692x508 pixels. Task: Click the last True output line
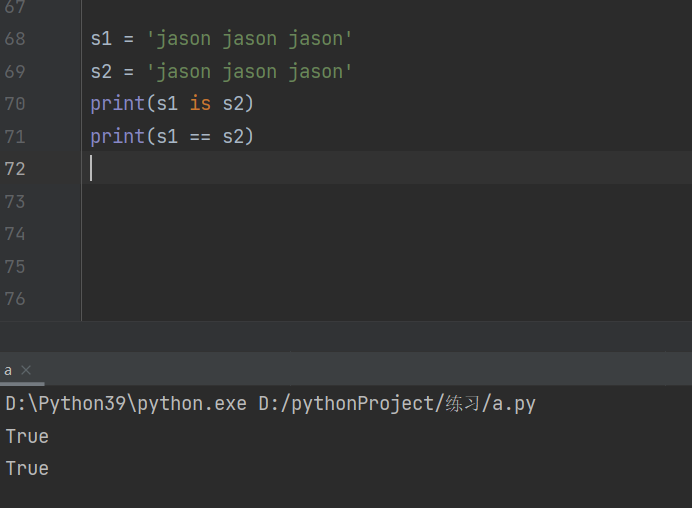27,468
